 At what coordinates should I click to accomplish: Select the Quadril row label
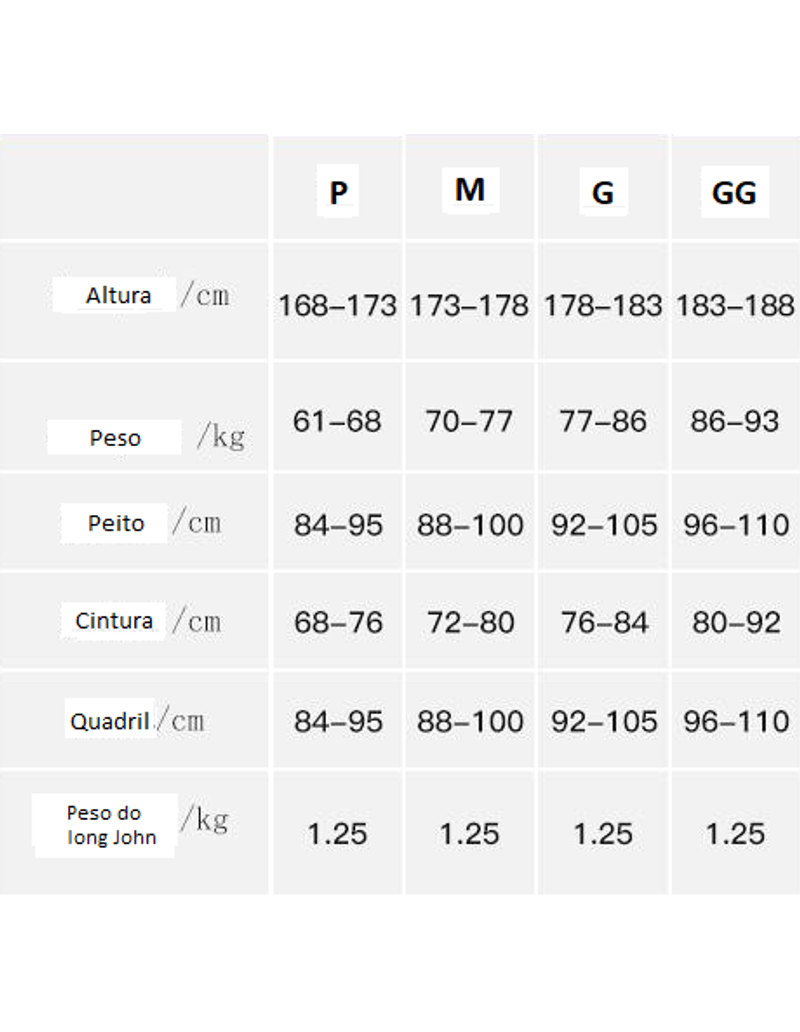[x=110, y=721]
